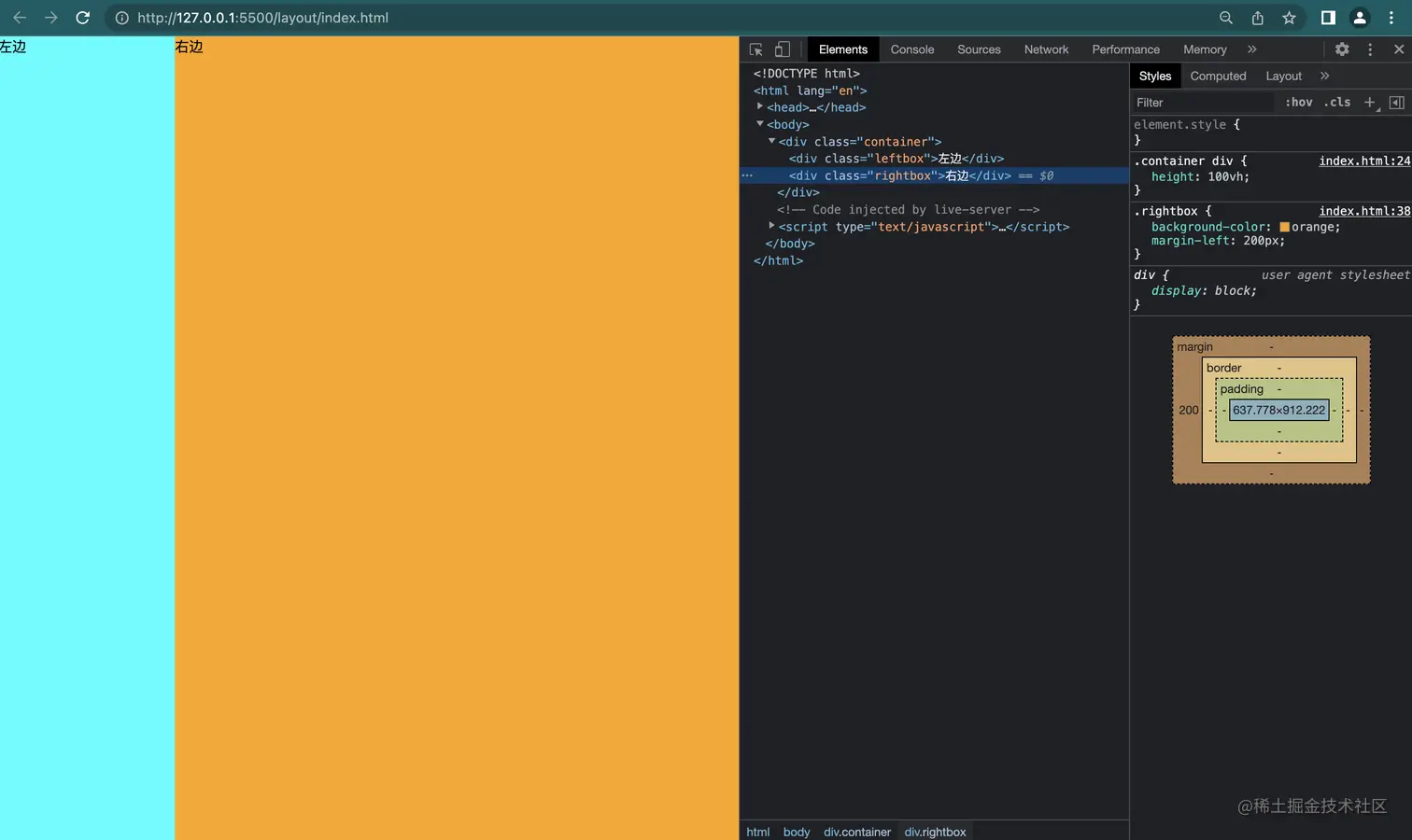
Task: Toggle device toolbar emulation
Action: [x=783, y=49]
